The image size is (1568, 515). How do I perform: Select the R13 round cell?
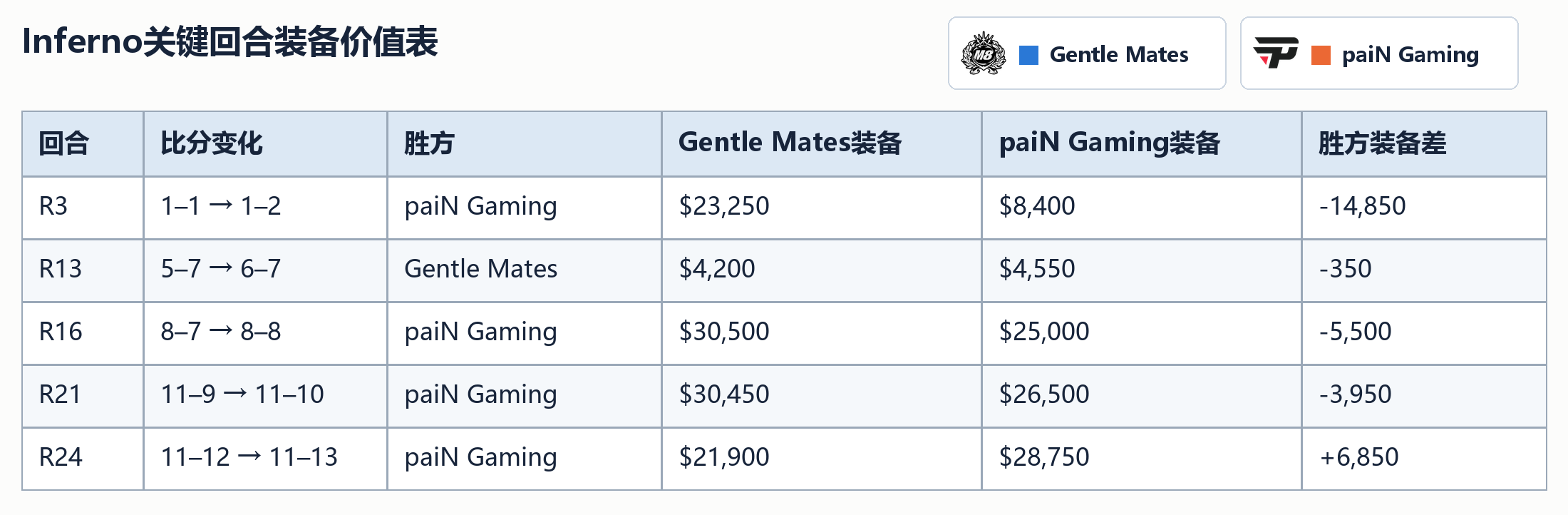click(x=83, y=270)
